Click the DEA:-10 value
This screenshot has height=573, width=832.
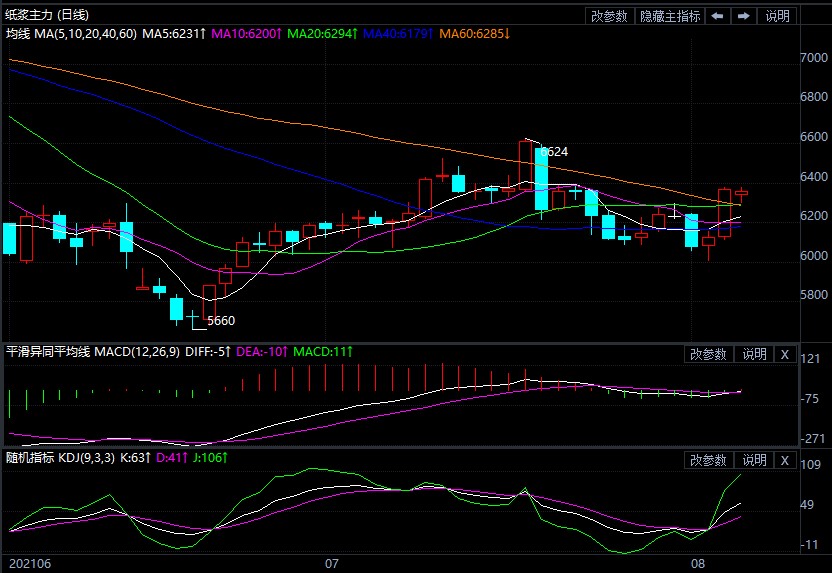tap(262, 352)
